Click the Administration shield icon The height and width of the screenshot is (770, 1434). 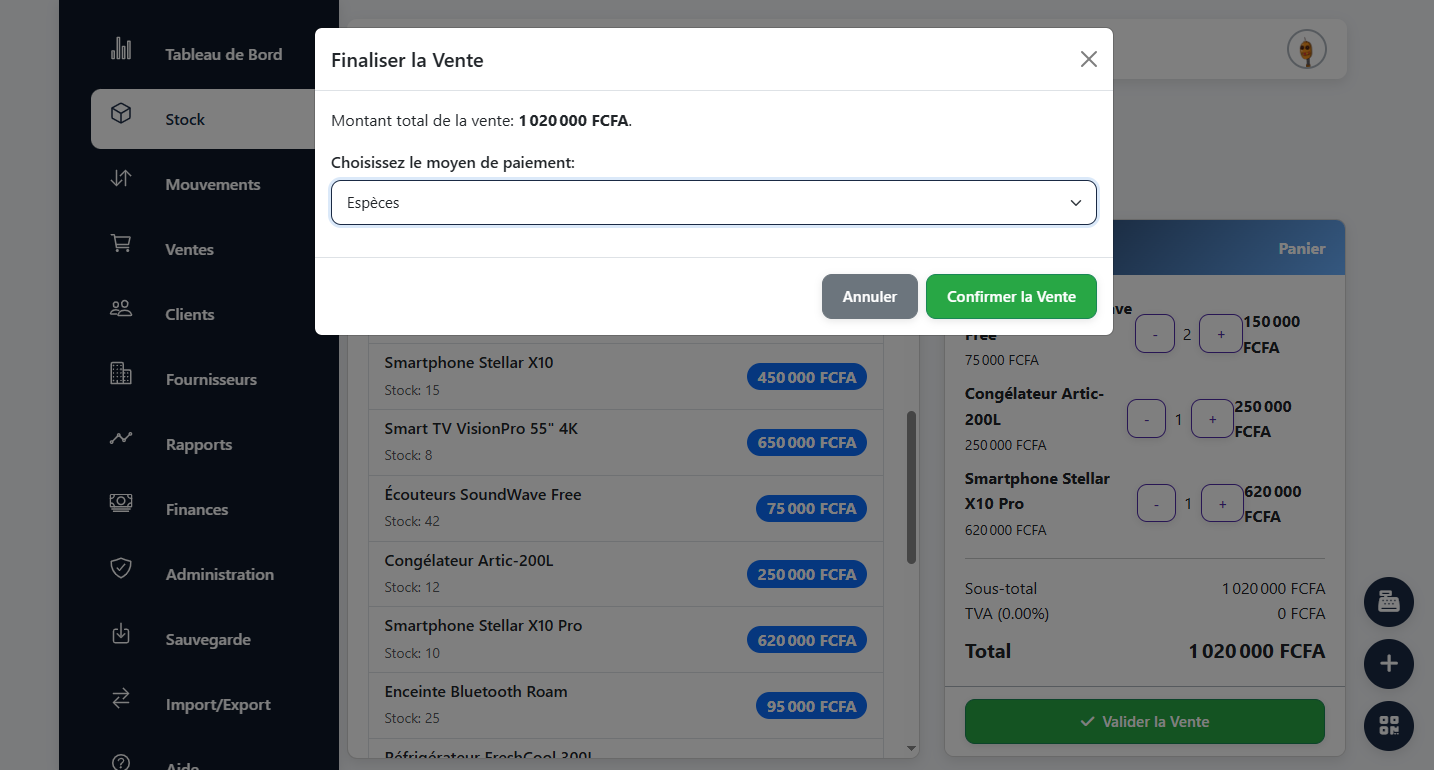coord(121,569)
